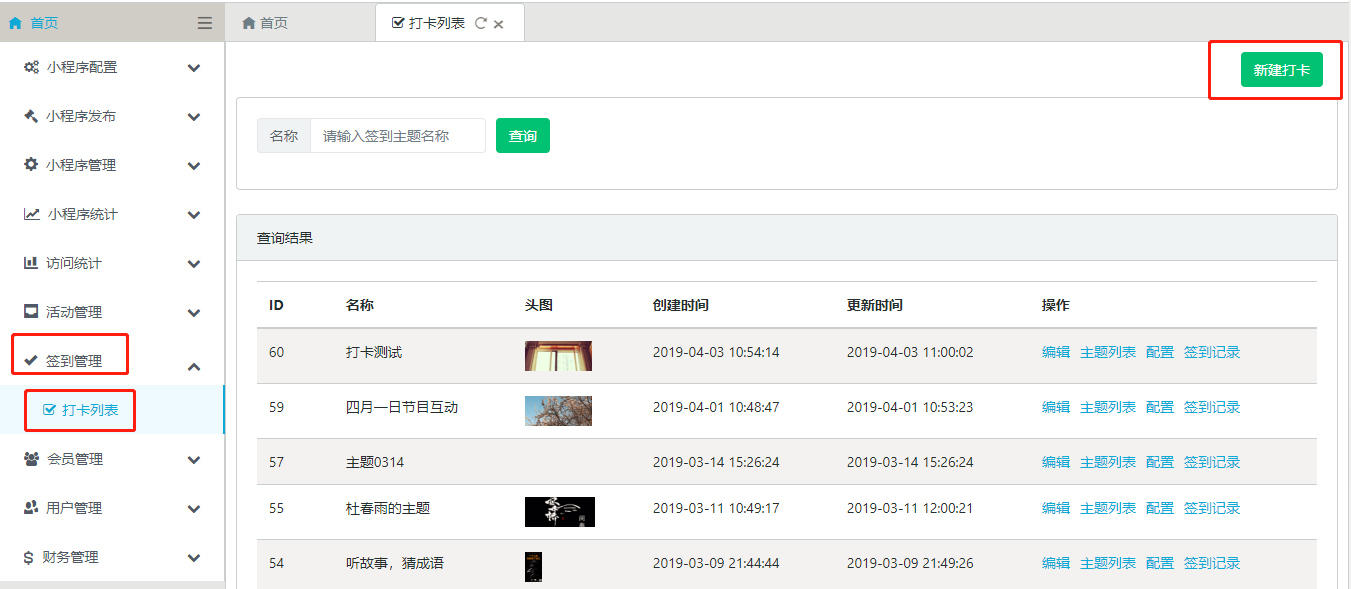Select 打卡列表 in the sidebar

[89, 410]
